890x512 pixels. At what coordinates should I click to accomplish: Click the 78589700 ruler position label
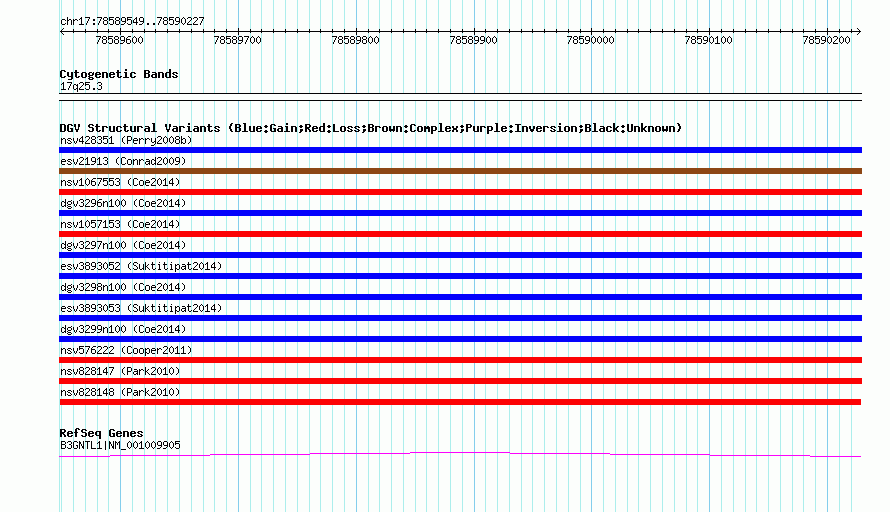pyautogui.click(x=237, y=40)
